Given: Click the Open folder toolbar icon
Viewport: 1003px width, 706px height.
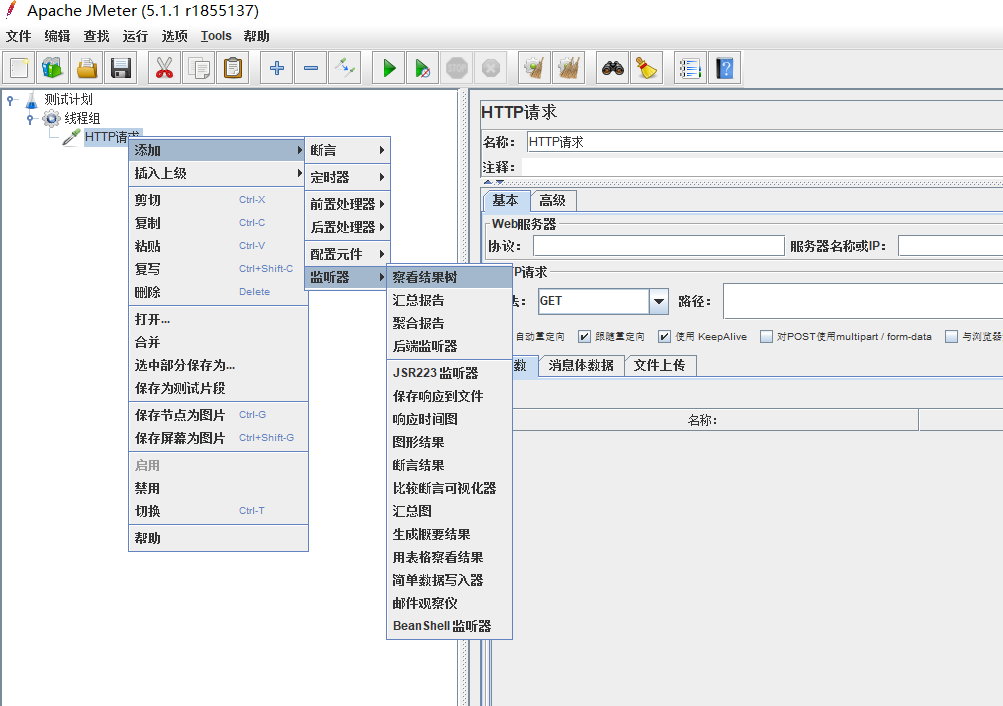Looking at the screenshot, I should coord(87,68).
